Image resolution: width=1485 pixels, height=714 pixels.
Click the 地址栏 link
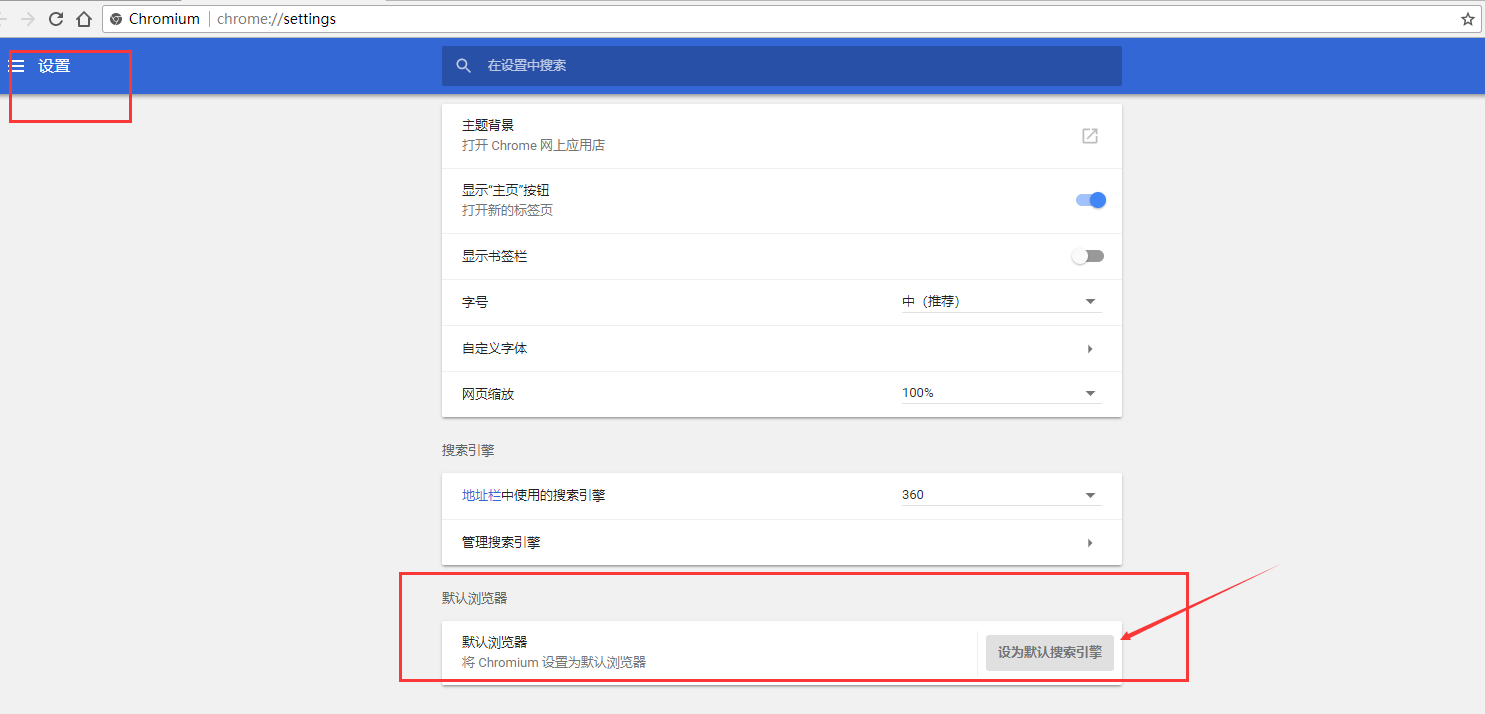pyautogui.click(x=481, y=495)
